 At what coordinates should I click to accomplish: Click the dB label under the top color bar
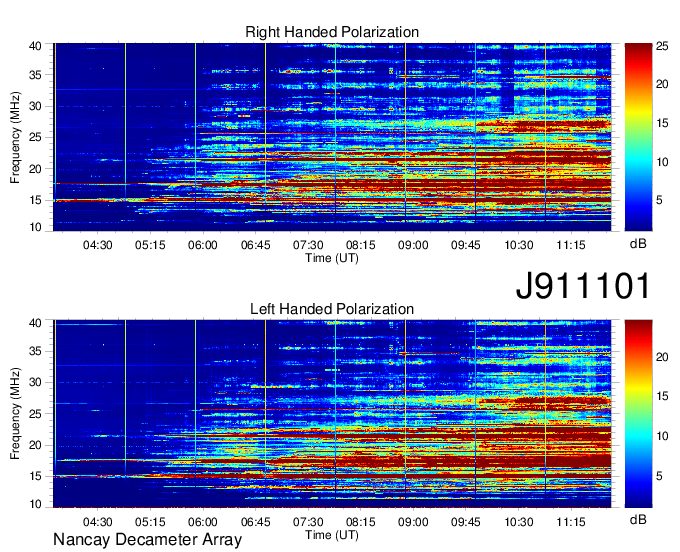pos(638,244)
